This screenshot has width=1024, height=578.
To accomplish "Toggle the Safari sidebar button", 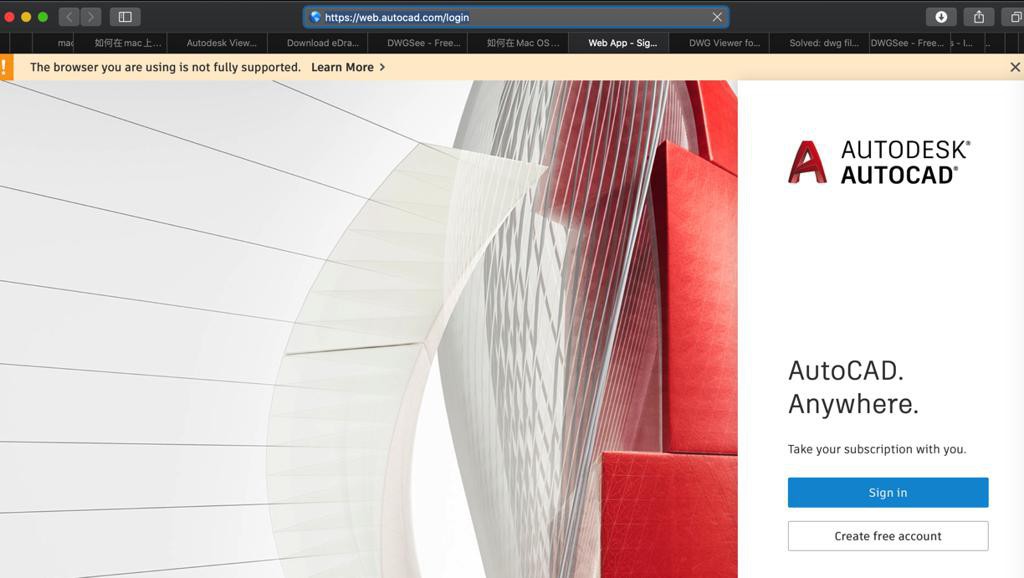I will point(125,17).
